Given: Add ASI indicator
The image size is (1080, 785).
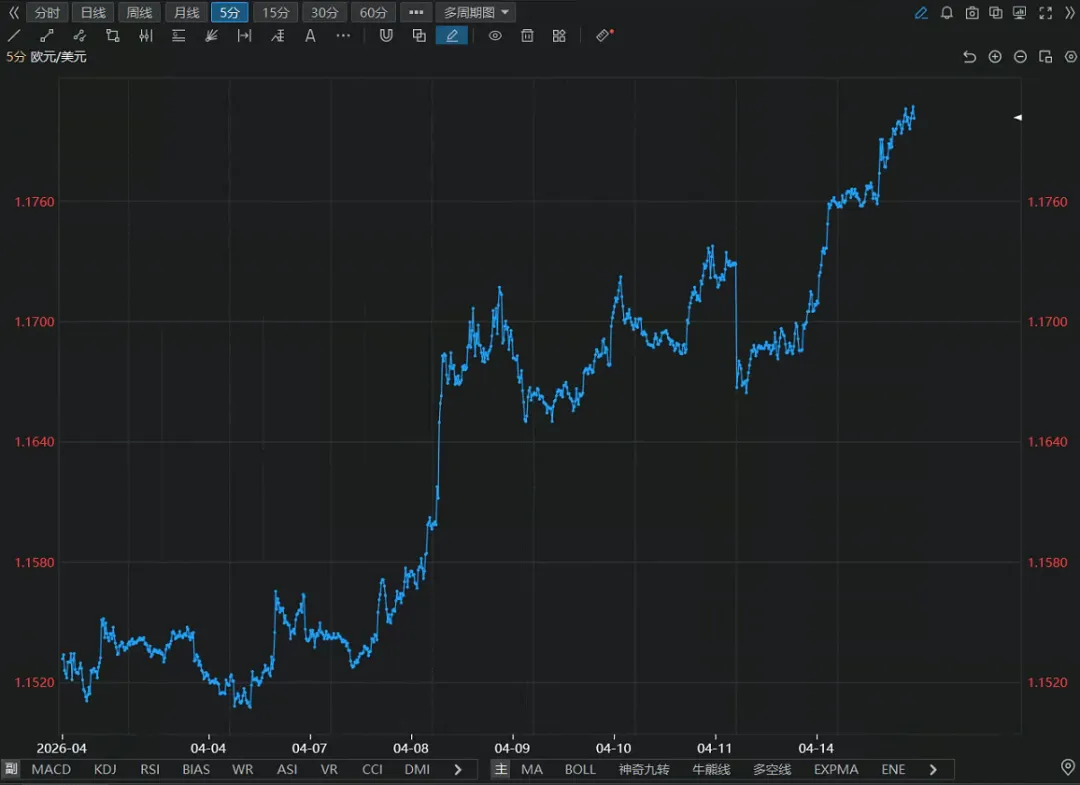Looking at the screenshot, I should click(x=287, y=769).
